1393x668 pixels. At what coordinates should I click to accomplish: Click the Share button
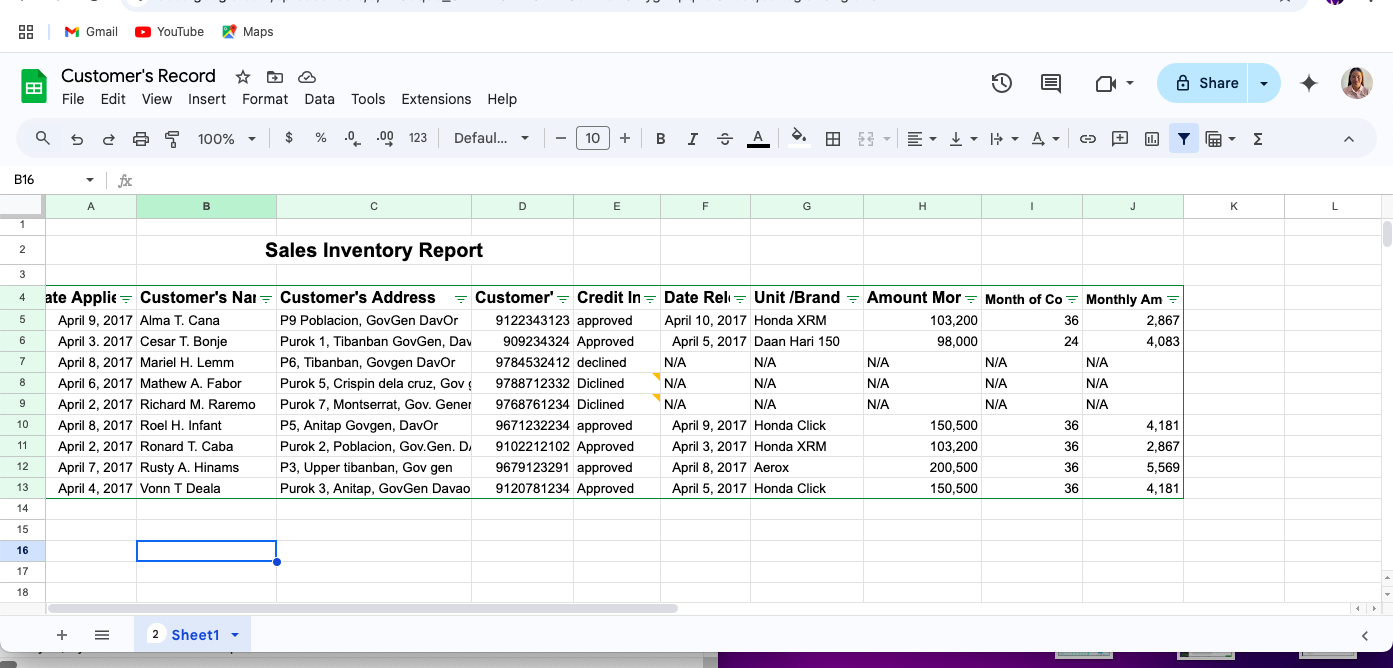(x=1206, y=83)
